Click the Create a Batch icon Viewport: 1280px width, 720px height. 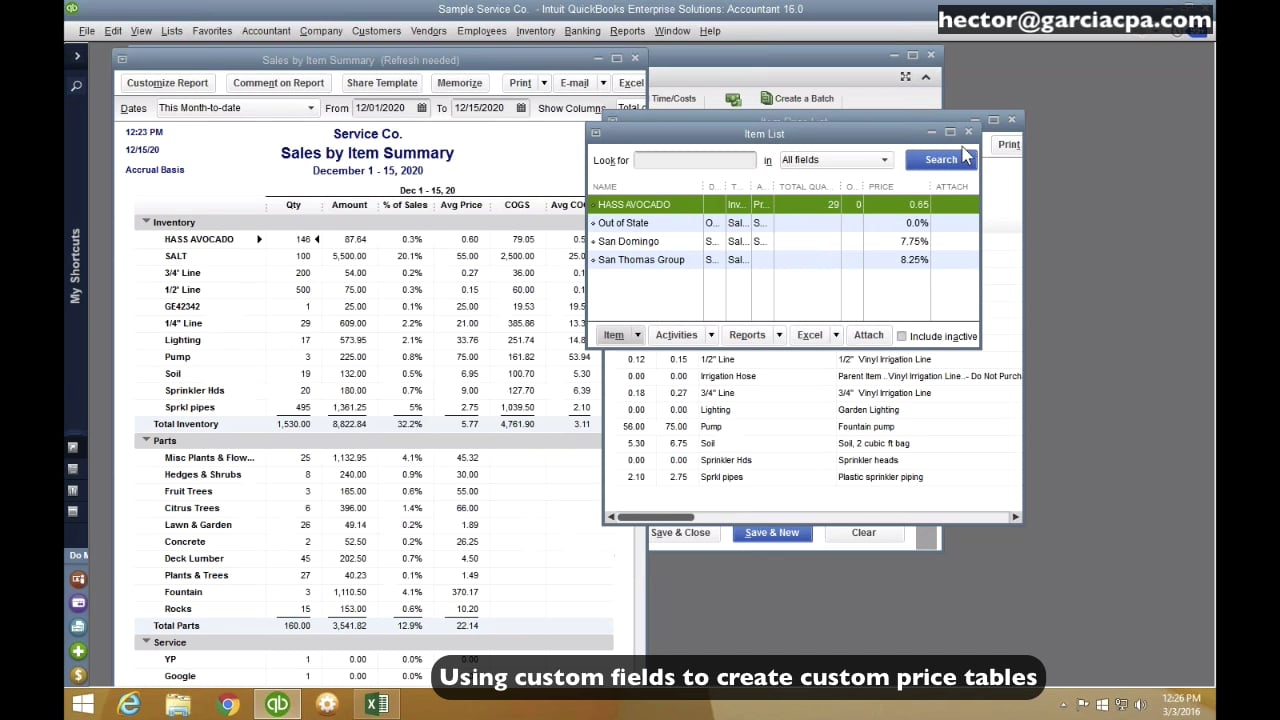click(767, 98)
